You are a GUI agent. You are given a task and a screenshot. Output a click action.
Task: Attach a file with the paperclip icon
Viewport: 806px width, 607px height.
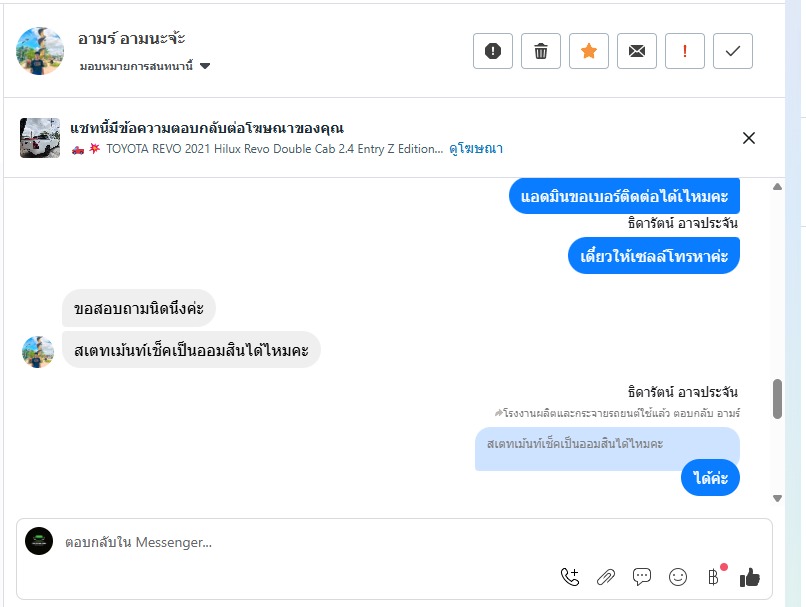(606, 576)
